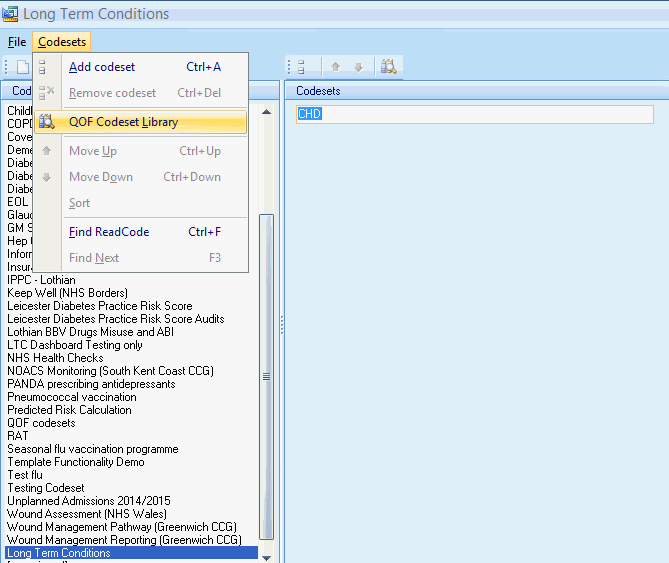Select Seasonal flu vaccination programme item
This screenshot has height=563, width=669.
pyautogui.click(x=92, y=449)
